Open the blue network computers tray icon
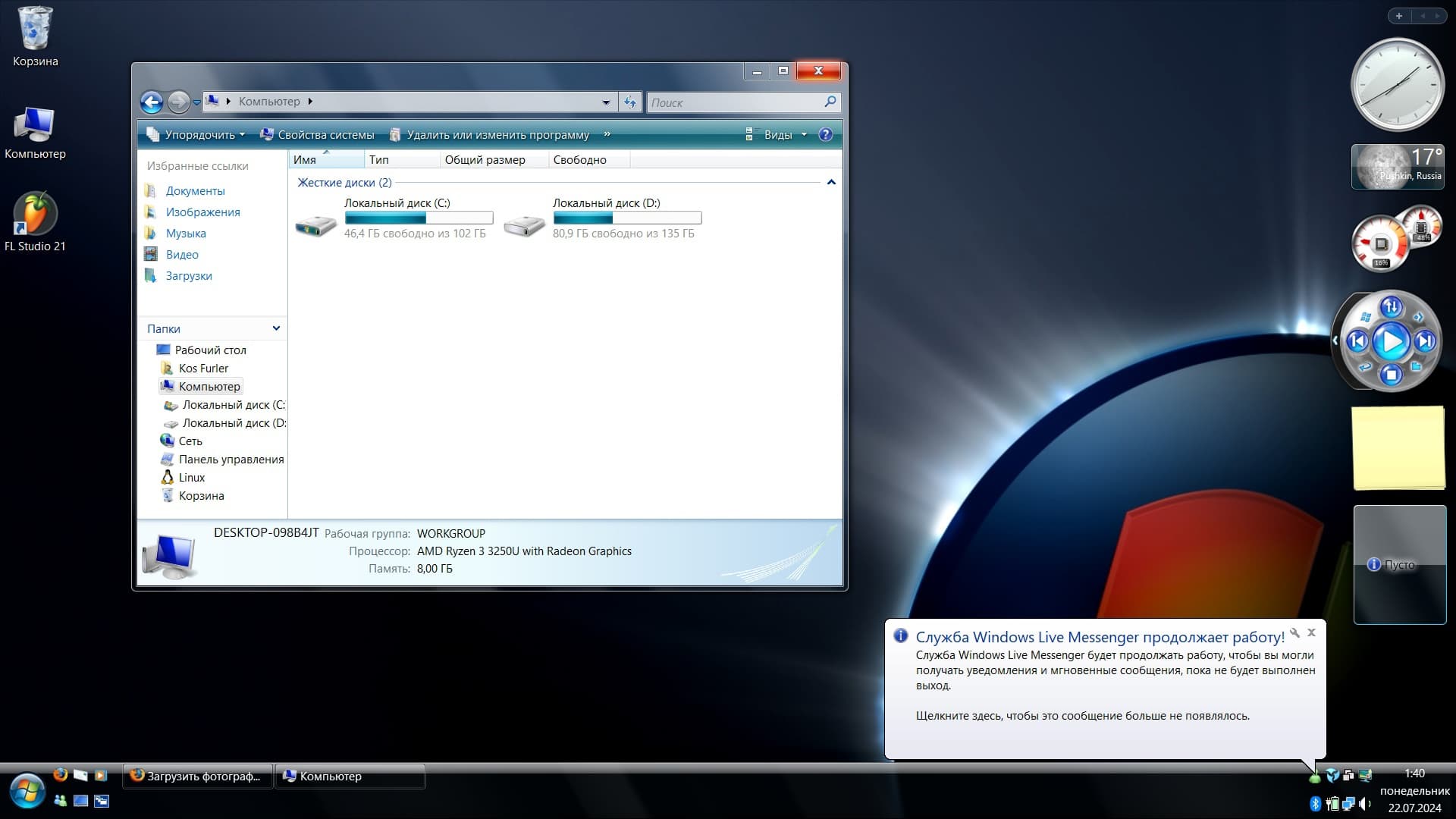This screenshot has width=1456, height=819. pyautogui.click(x=1349, y=804)
